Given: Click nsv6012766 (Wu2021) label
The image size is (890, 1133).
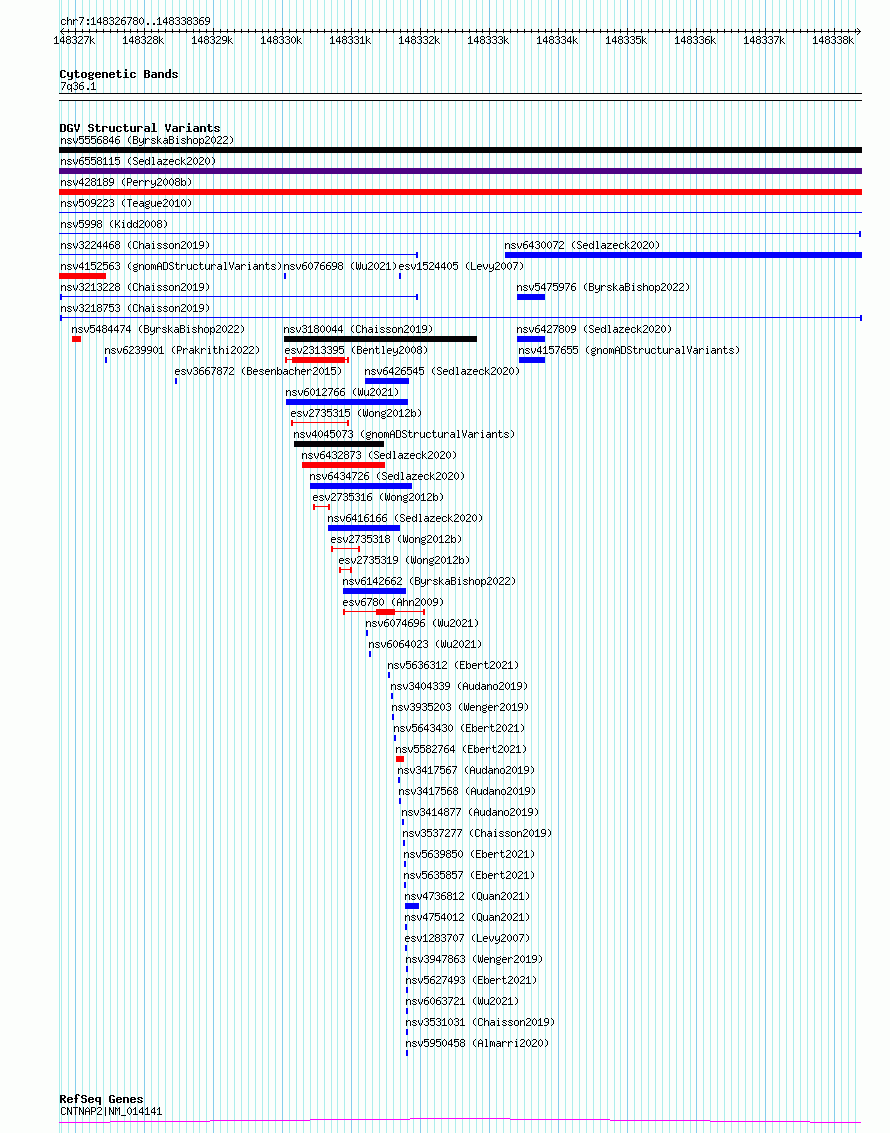Looking at the screenshot, I should pyautogui.click(x=342, y=392).
